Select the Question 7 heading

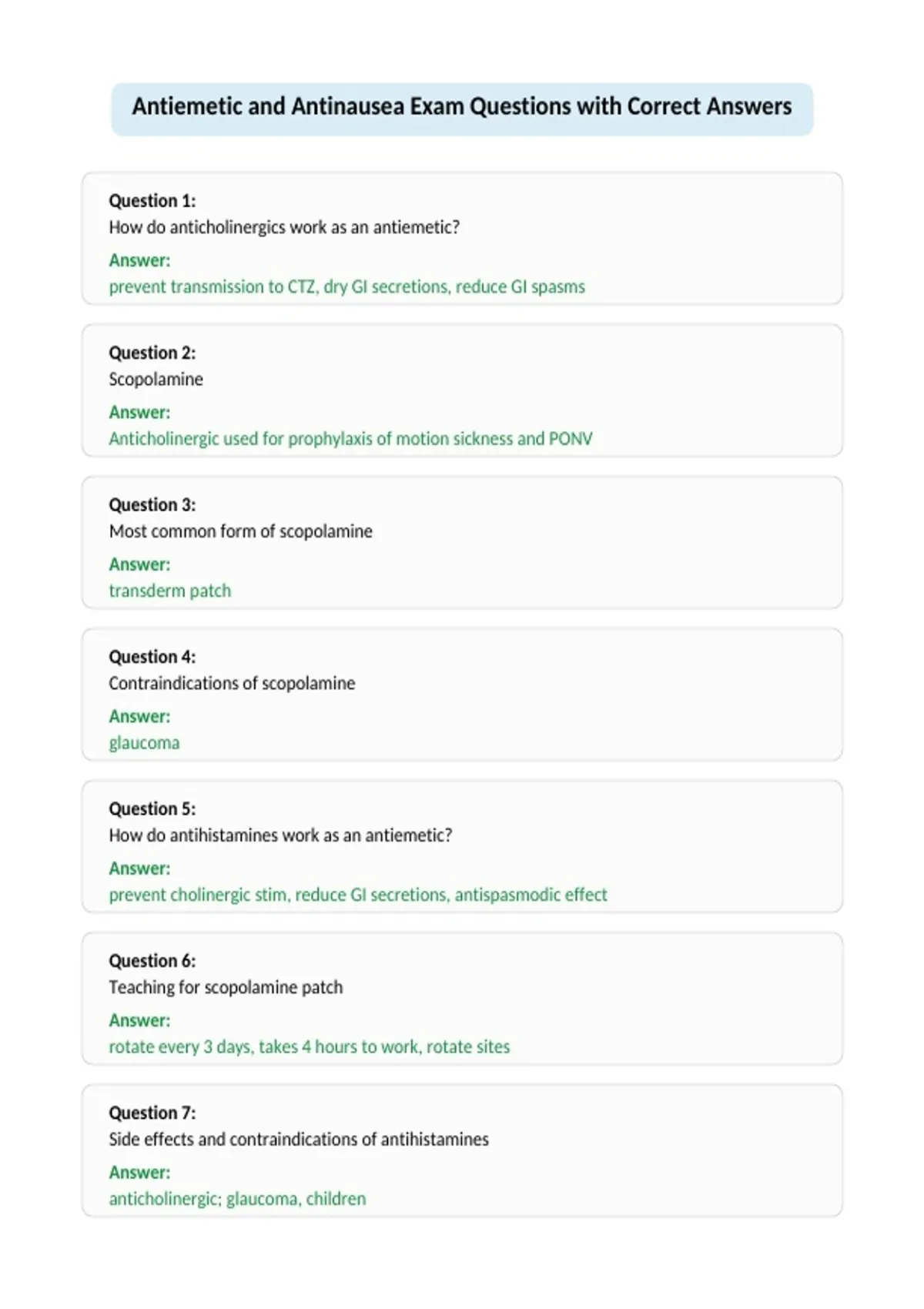[152, 1113]
